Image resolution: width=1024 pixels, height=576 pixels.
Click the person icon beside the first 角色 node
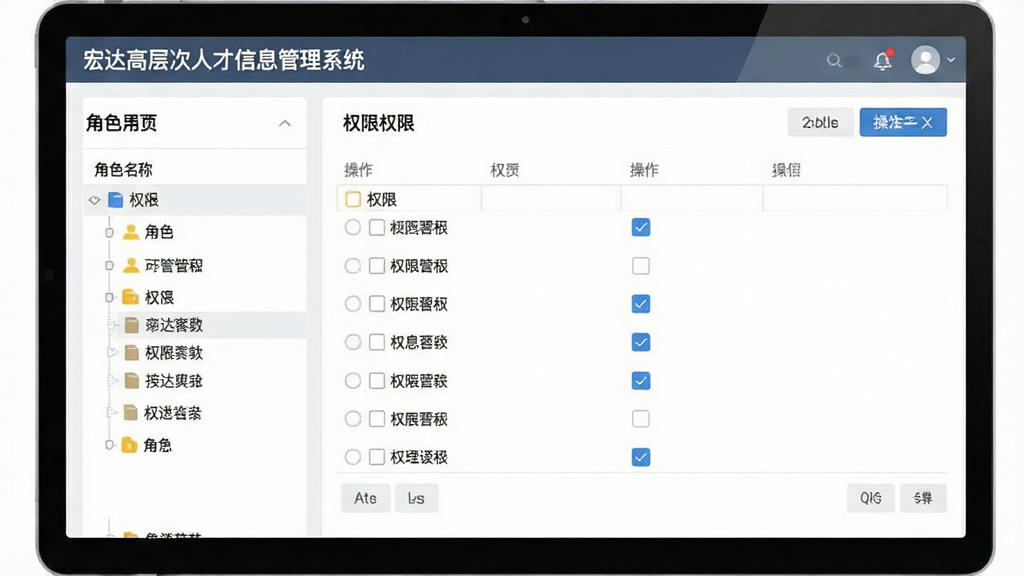tap(131, 232)
